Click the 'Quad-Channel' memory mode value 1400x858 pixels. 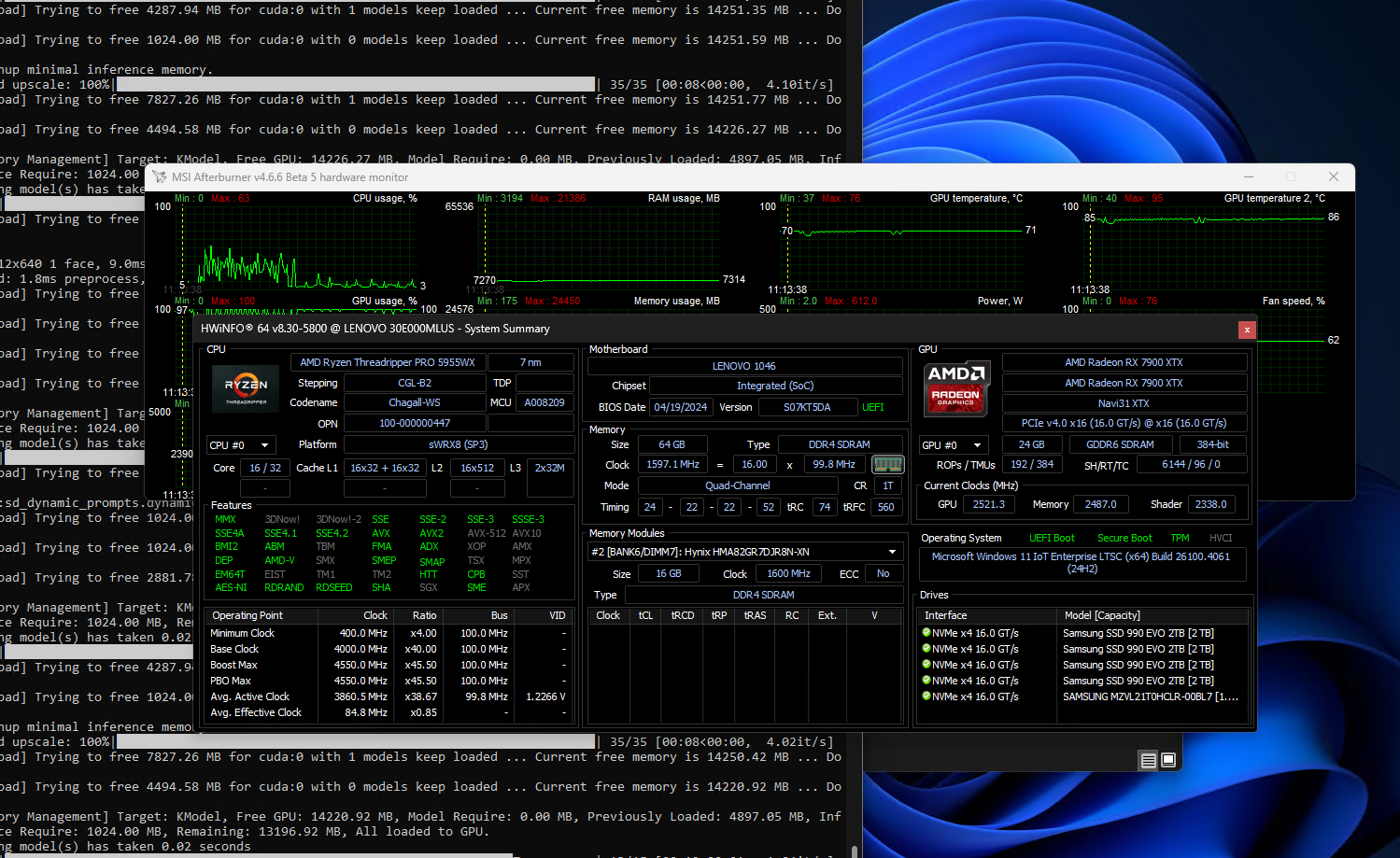pyautogui.click(x=738, y=485)
